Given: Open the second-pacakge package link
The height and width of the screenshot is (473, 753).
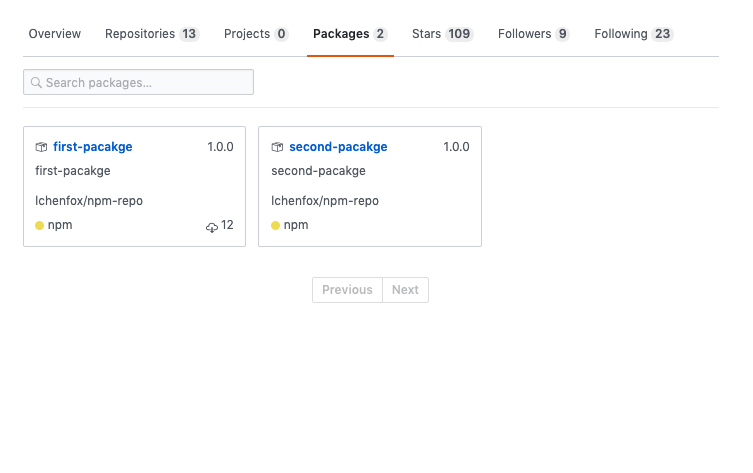Looking at the screenshot, I should click(x=338, y=147).
